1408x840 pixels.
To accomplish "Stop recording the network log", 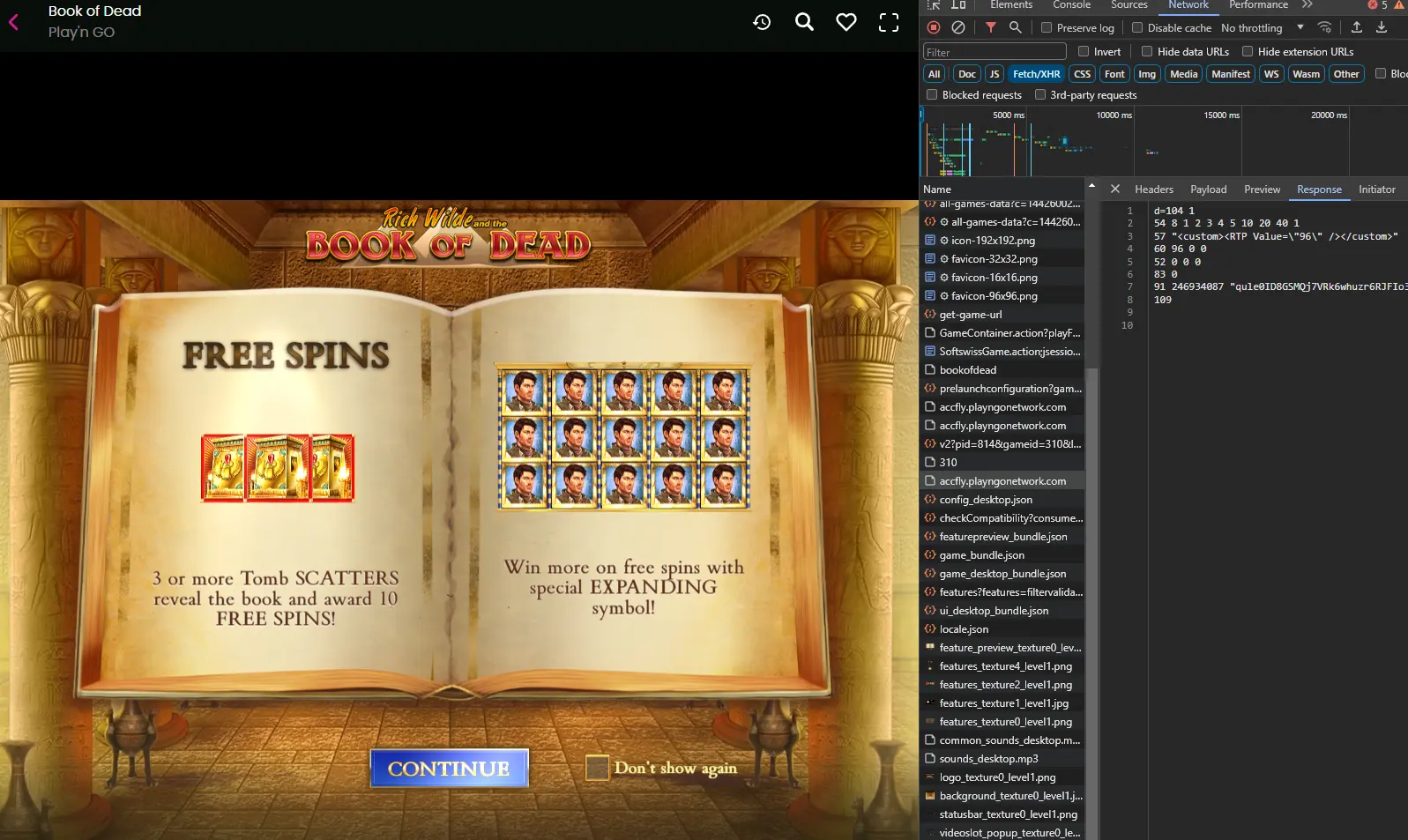I will pos(934,27).
